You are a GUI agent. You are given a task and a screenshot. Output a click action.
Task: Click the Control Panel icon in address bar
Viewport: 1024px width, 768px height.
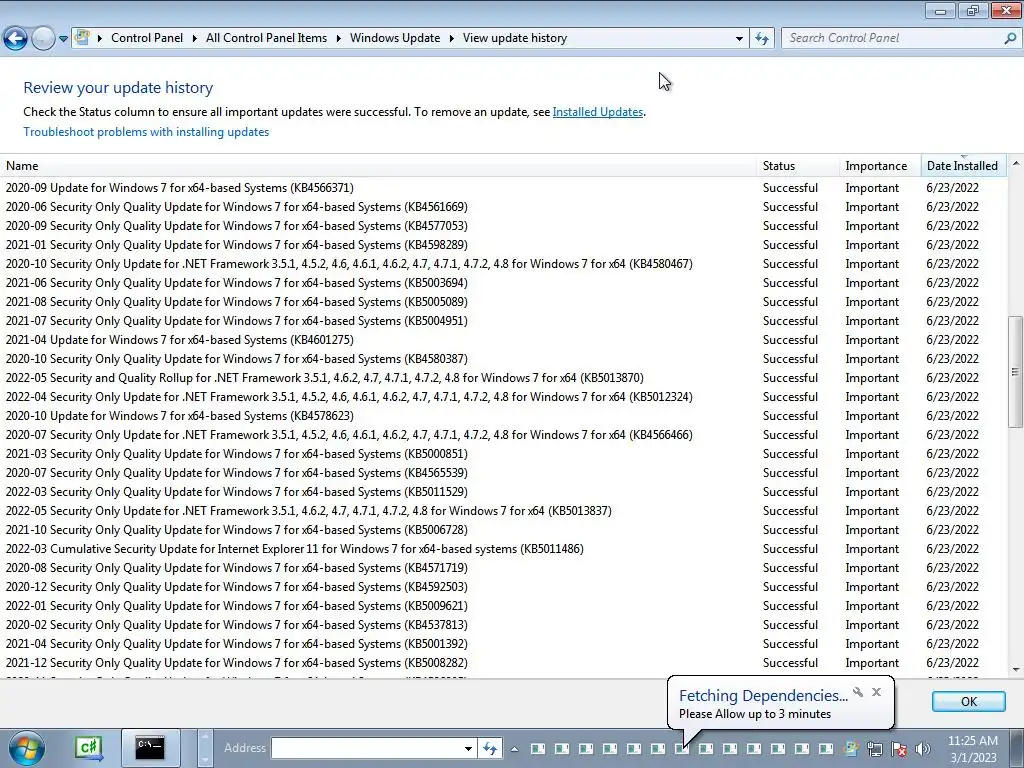[82, 37]
